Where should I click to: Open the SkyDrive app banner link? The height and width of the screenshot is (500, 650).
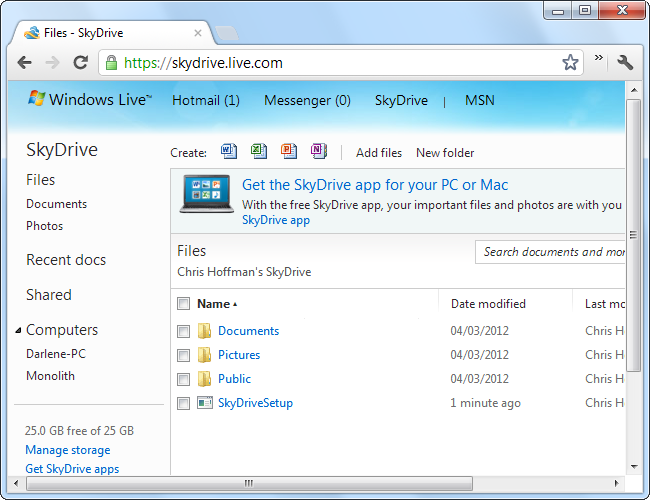276,220
